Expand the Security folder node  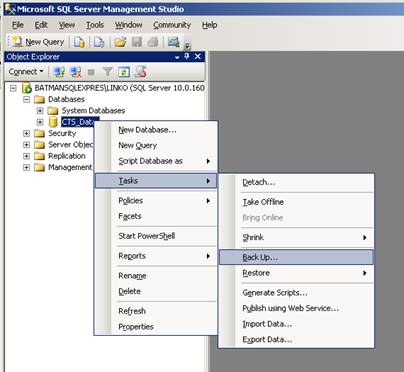tap(27, 133)
